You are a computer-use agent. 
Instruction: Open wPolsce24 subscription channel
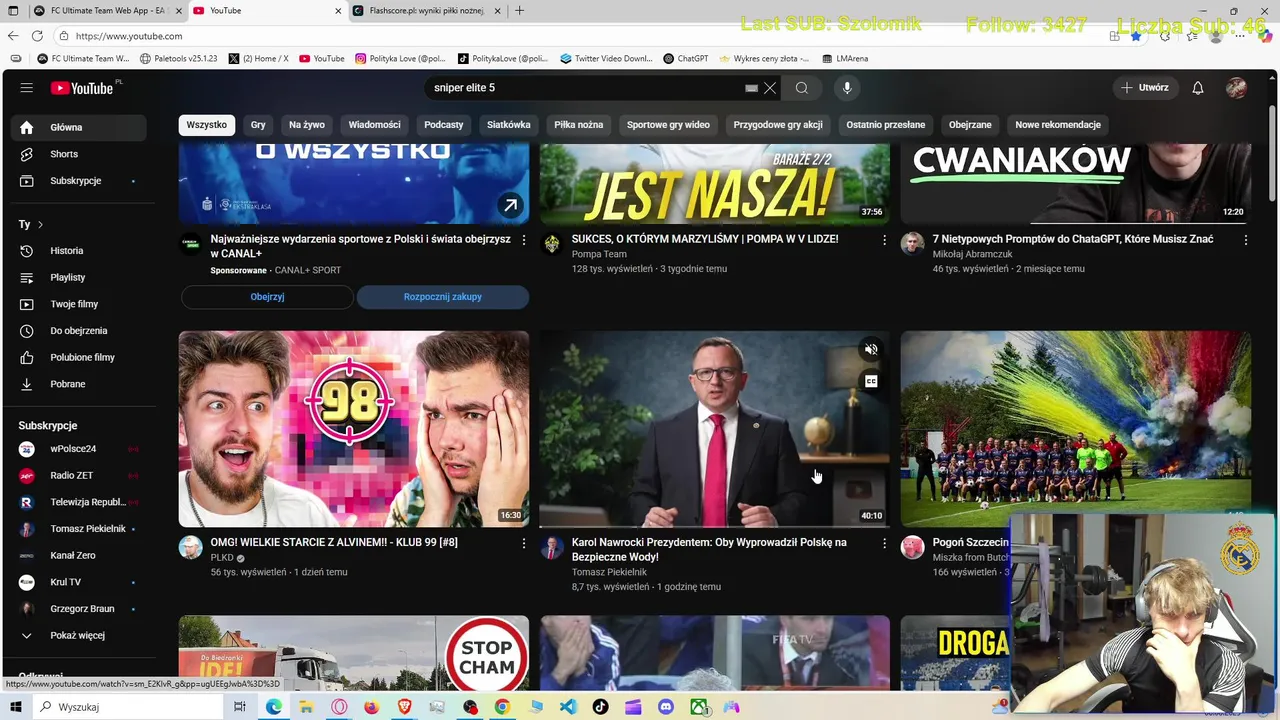pyautogui.click(x=79, y=449)
